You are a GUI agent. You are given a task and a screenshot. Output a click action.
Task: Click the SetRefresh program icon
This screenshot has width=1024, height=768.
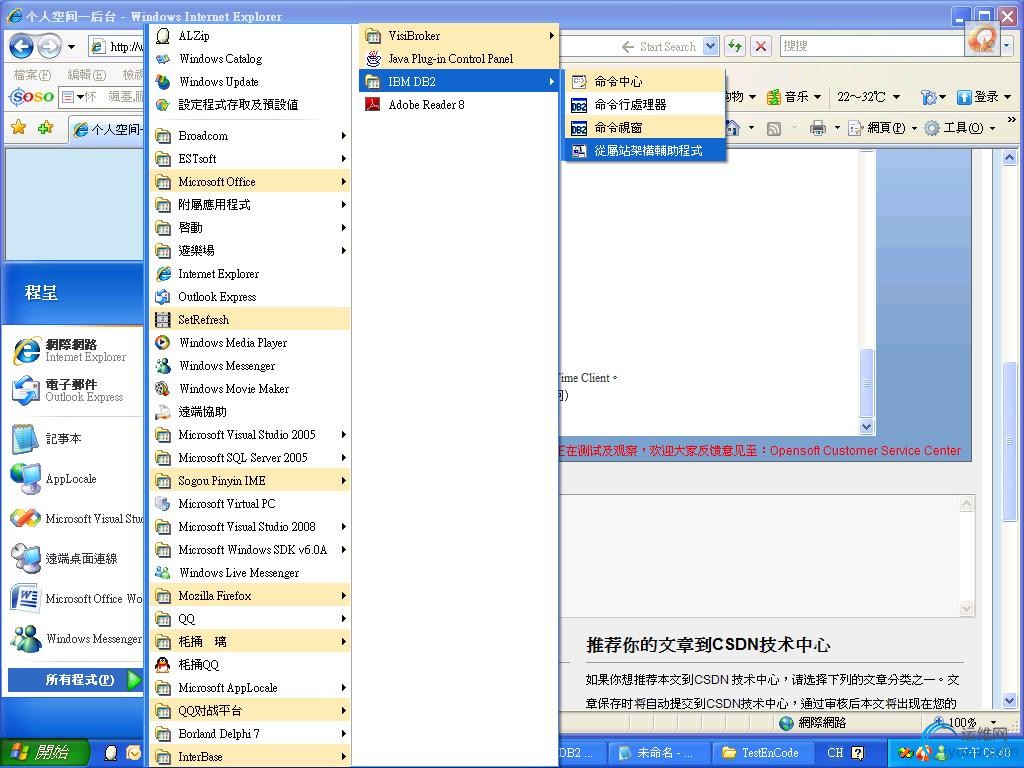(163, 320)
